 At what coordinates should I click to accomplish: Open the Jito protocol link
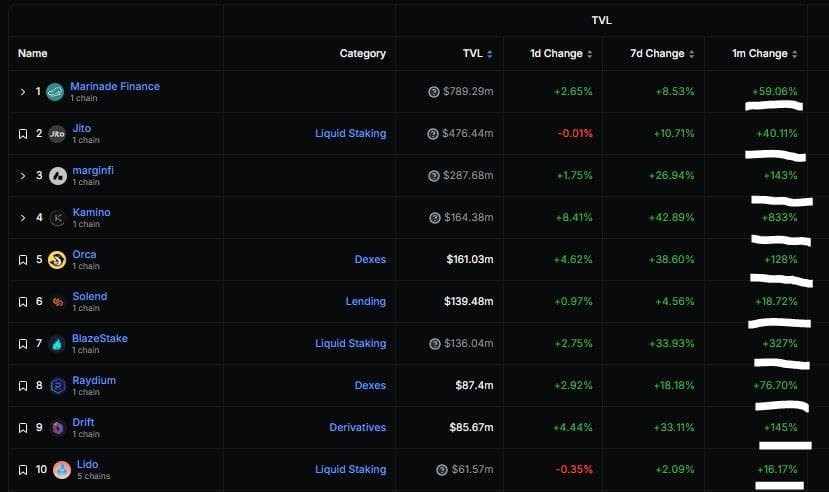81,128
